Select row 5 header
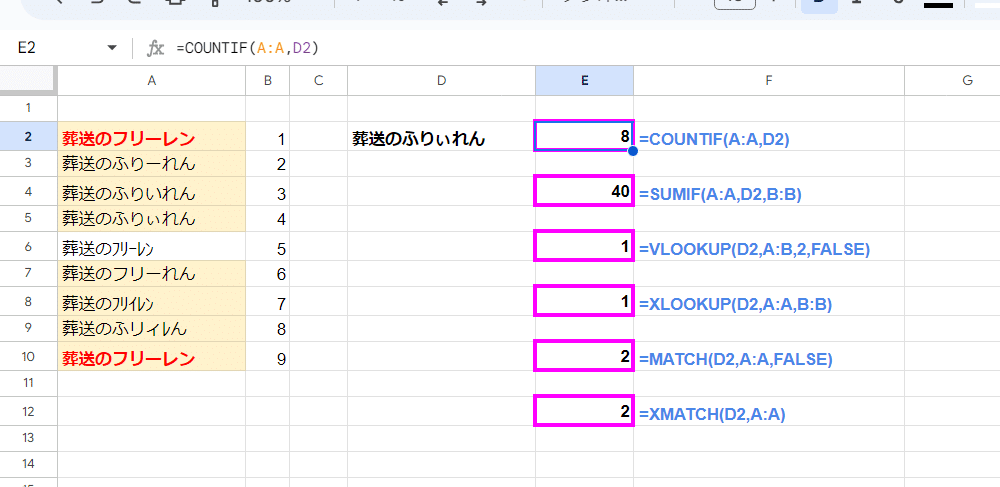The width and height of the screenshot is (1000, 487). 29,219
